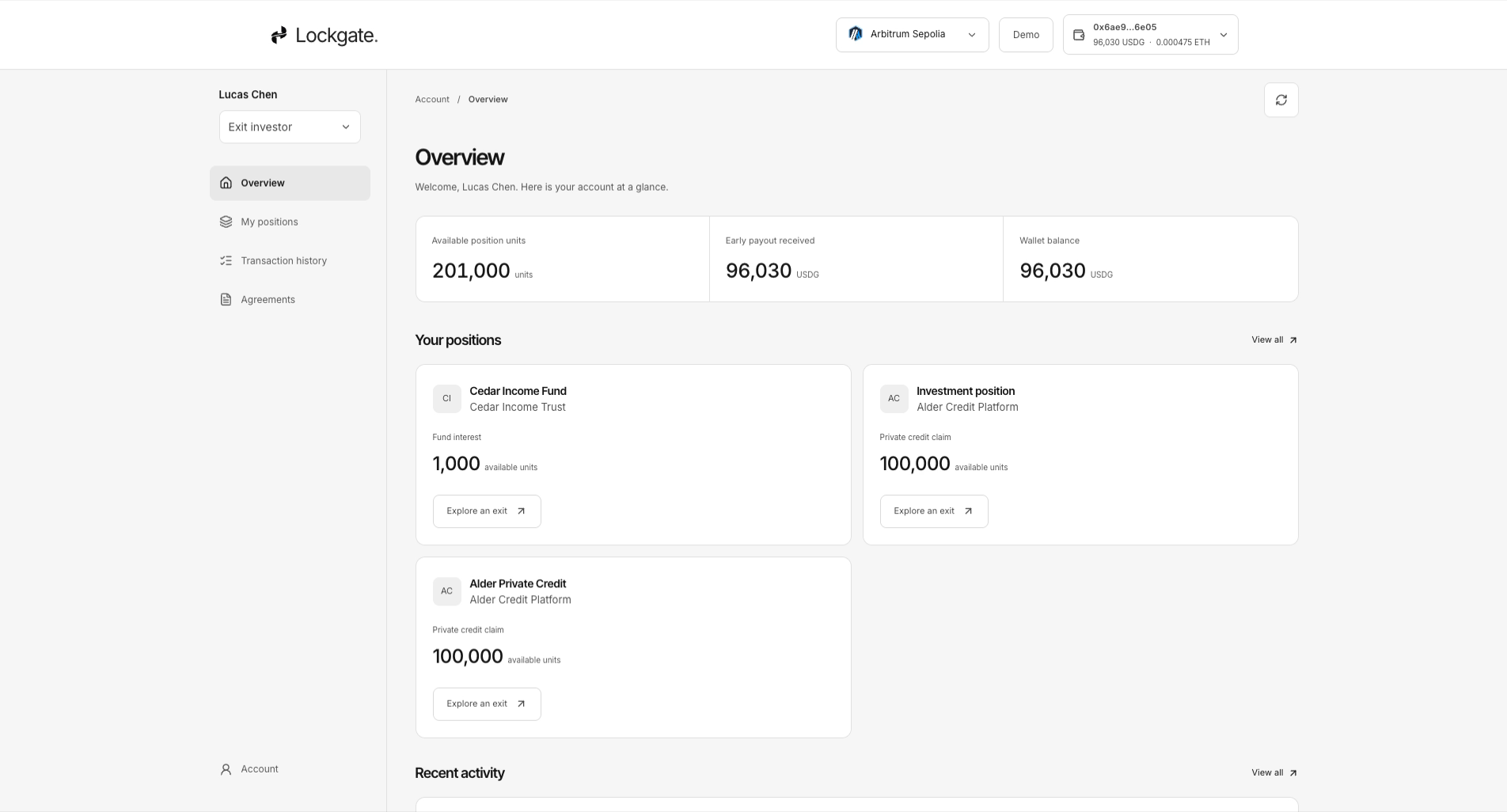
Task: Click the 0x6ae9...6e05 wallet address
Action: pyautogui.click(x=1125, y=27)
